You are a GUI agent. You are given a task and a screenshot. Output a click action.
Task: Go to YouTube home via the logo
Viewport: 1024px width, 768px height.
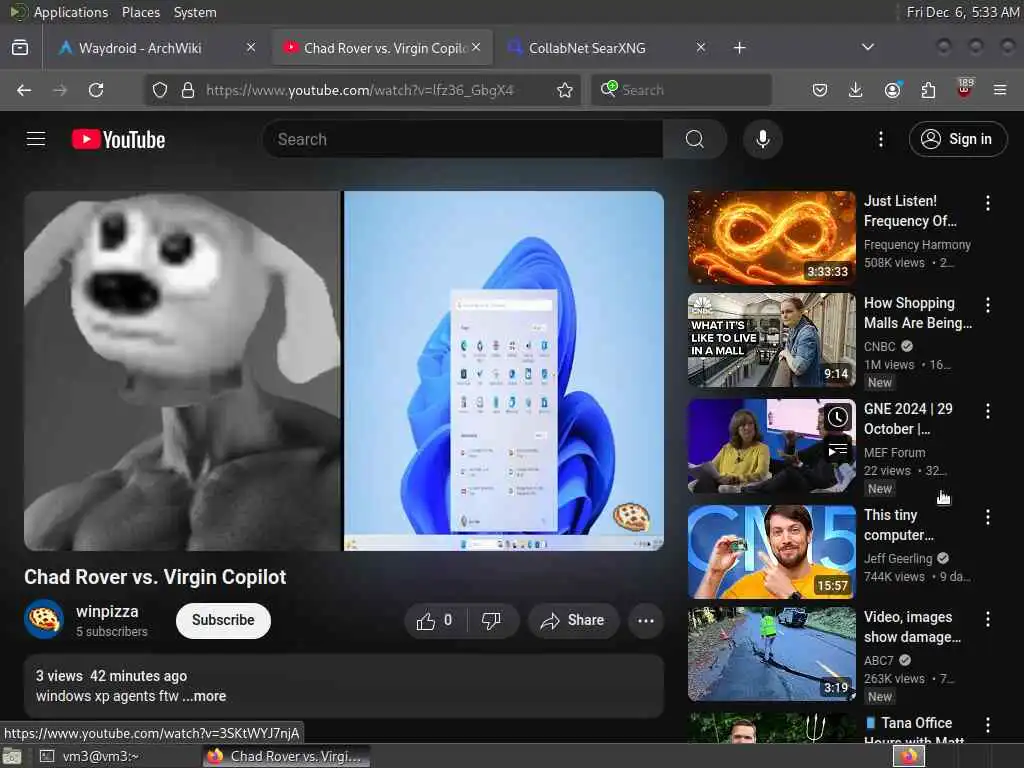[x=118, y=139]
